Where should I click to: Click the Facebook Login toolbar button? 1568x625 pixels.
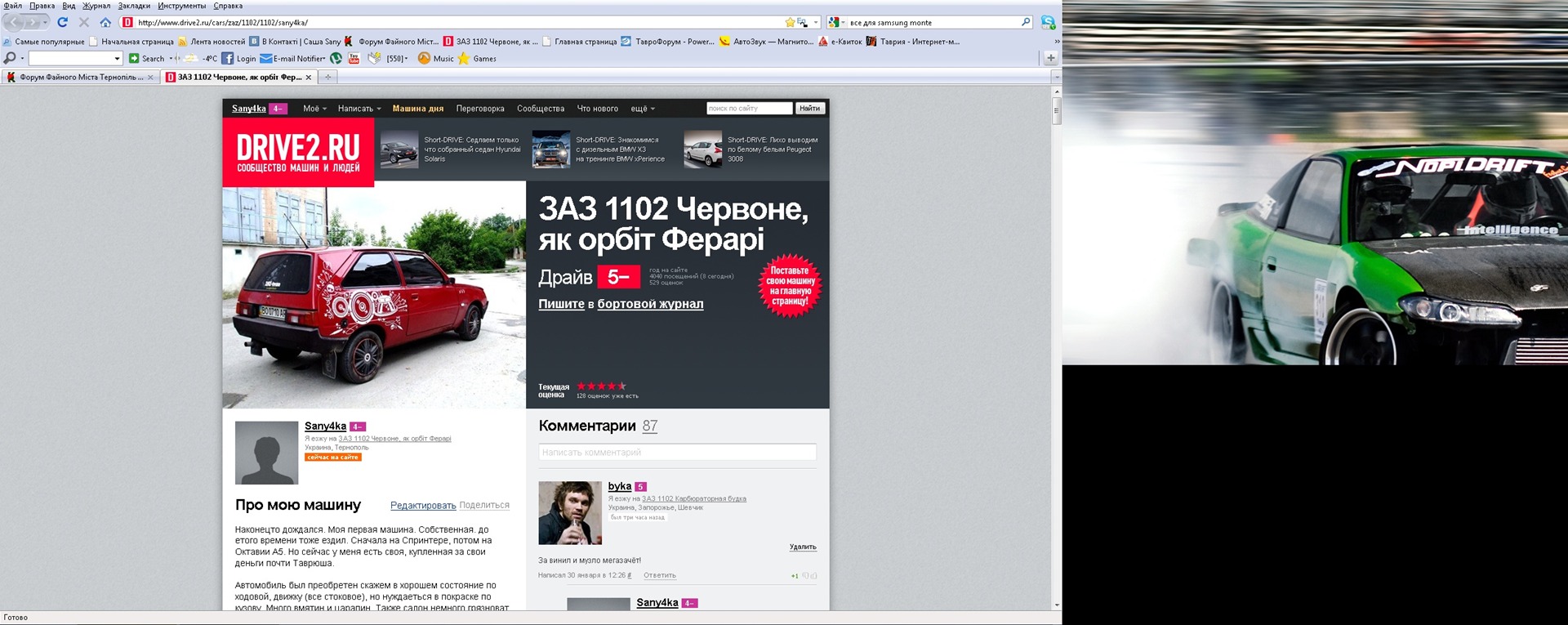coord(238,59)
